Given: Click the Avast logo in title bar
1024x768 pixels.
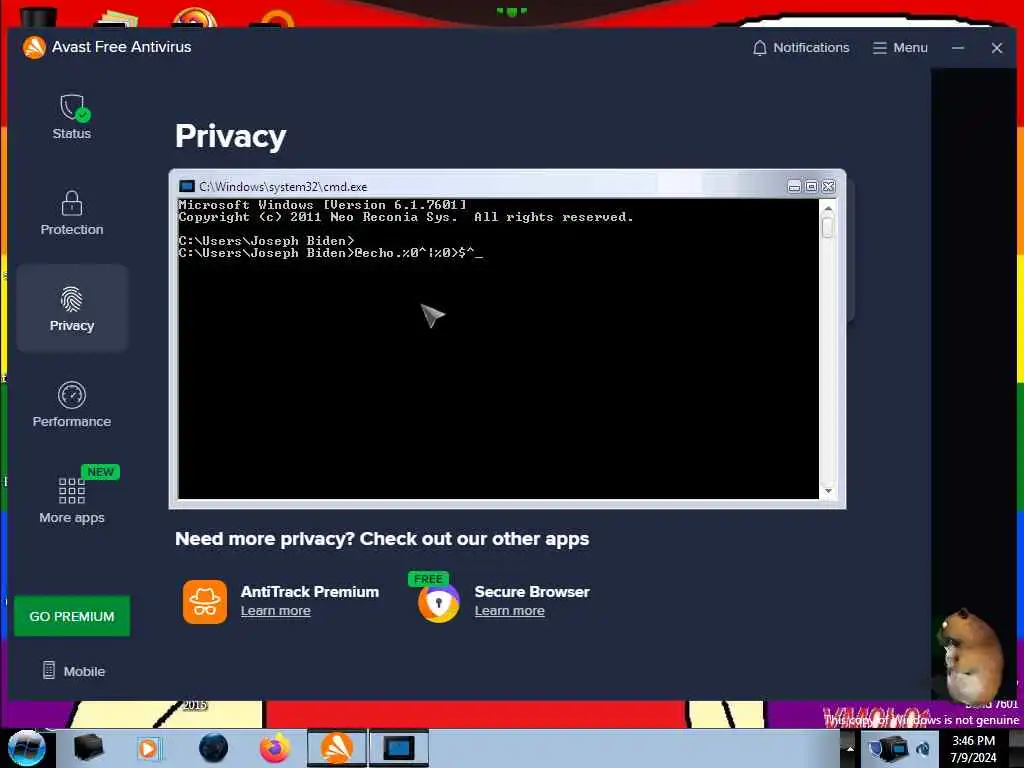Looking at the screenshot, I should coord(34,47).
